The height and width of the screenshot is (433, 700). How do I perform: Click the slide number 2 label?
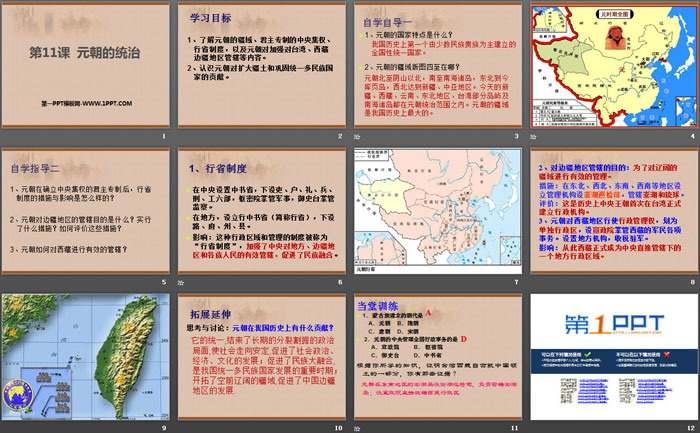(340, 136)
